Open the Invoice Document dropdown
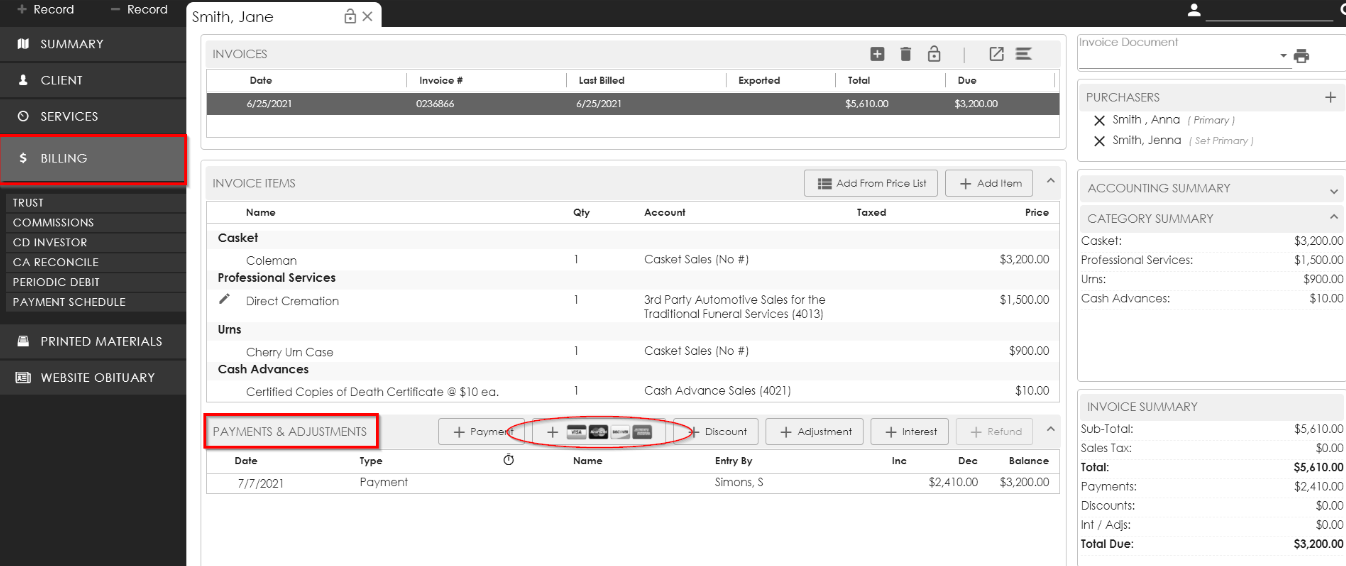The height and width of the screenshot is (566, 1346). 1284,56
